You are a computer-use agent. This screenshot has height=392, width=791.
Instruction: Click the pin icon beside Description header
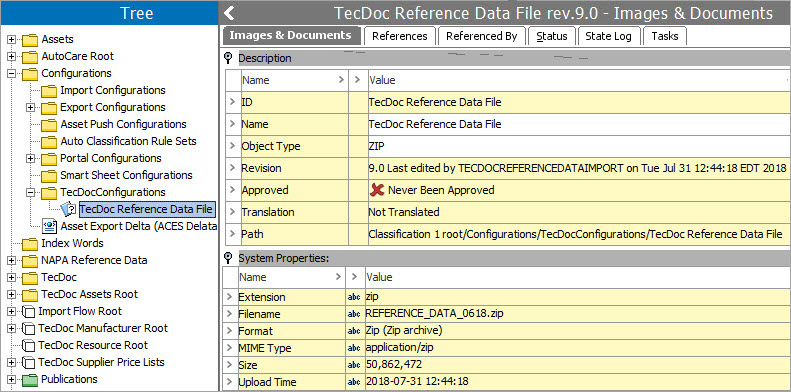point(228,58)
